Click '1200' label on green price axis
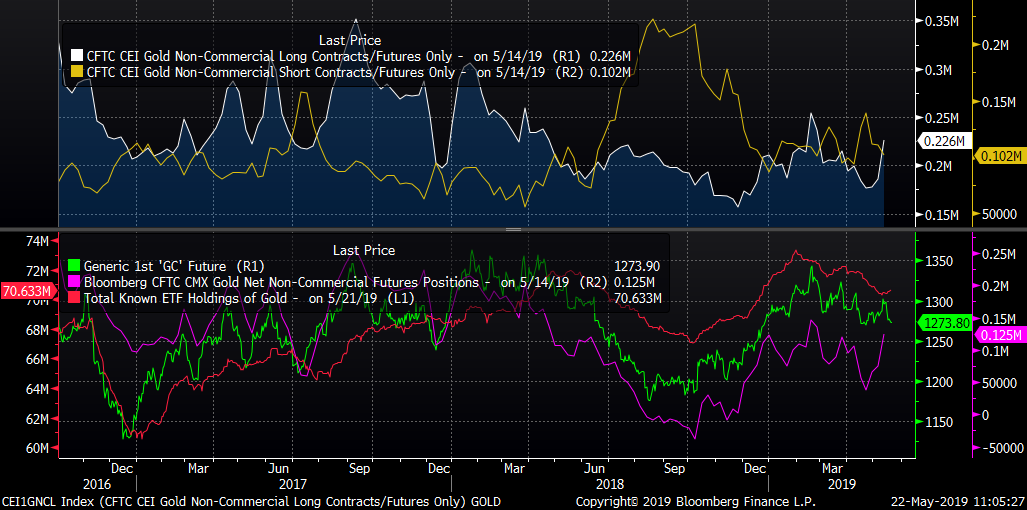Image resolution: width=1027 pixels, height=510 pixels. click(937, 382)
